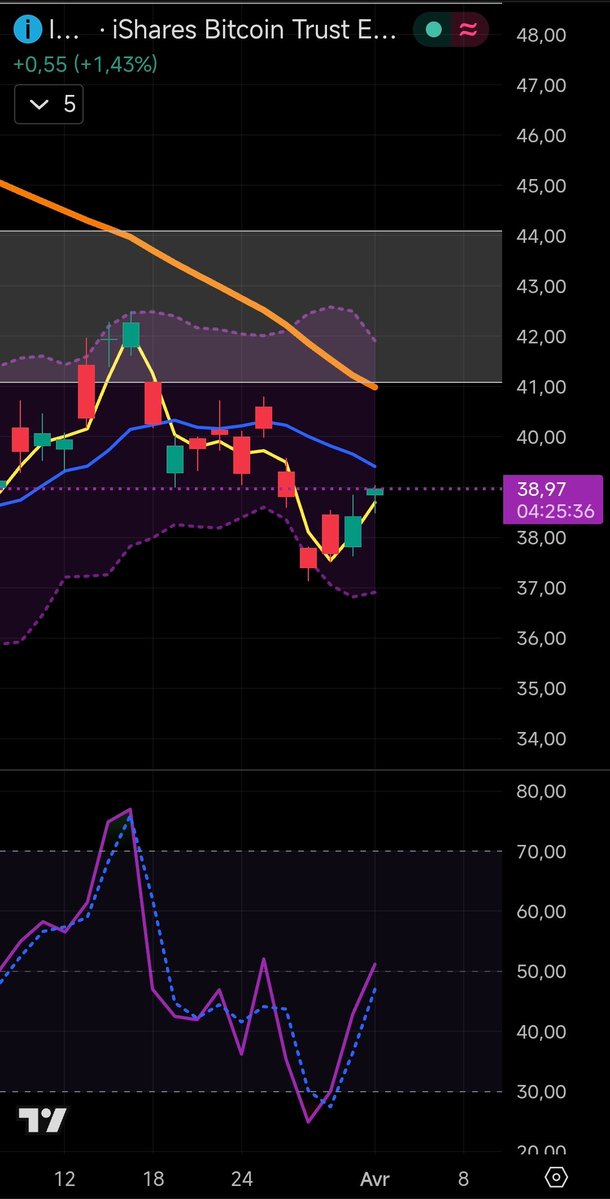Click the 8 date label on time axis

463,1178
